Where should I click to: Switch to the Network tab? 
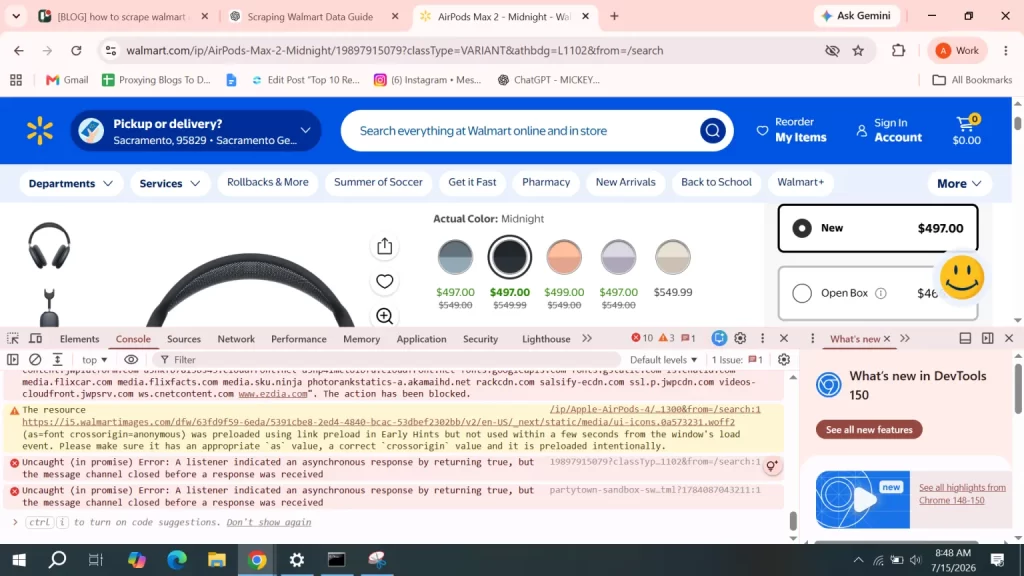point(236,339)
